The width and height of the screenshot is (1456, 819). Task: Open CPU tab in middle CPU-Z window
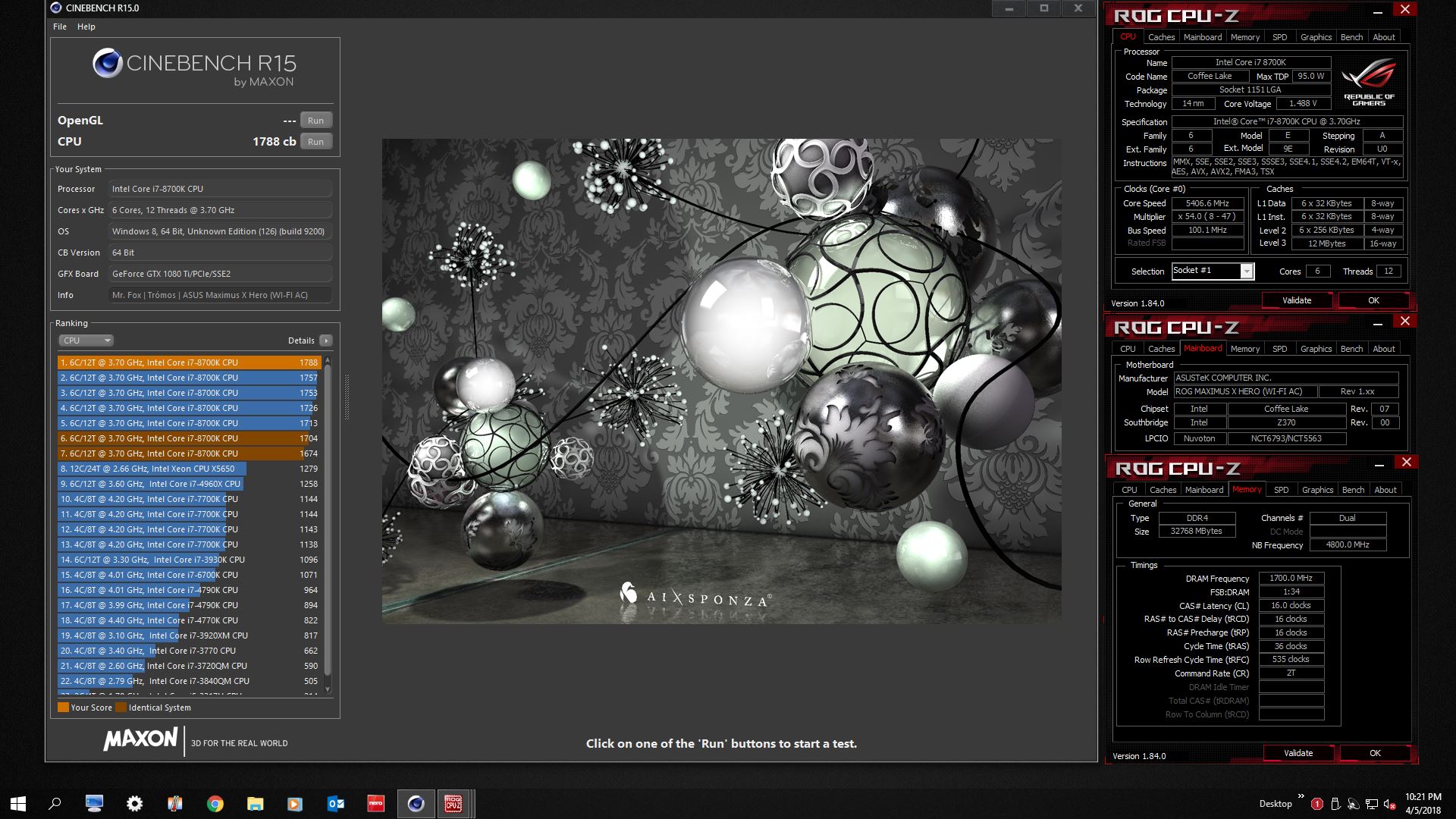tap(1128, 349)
